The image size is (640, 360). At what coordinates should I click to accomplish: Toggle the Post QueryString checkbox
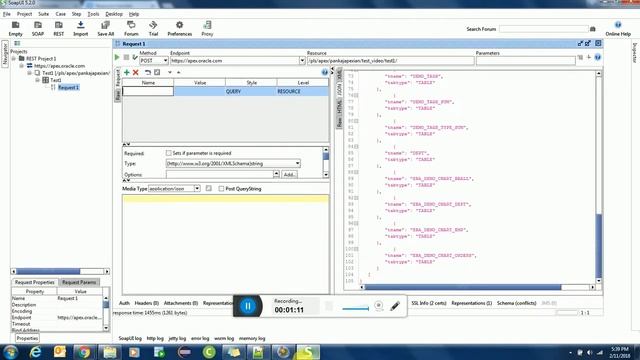[221, 189]
